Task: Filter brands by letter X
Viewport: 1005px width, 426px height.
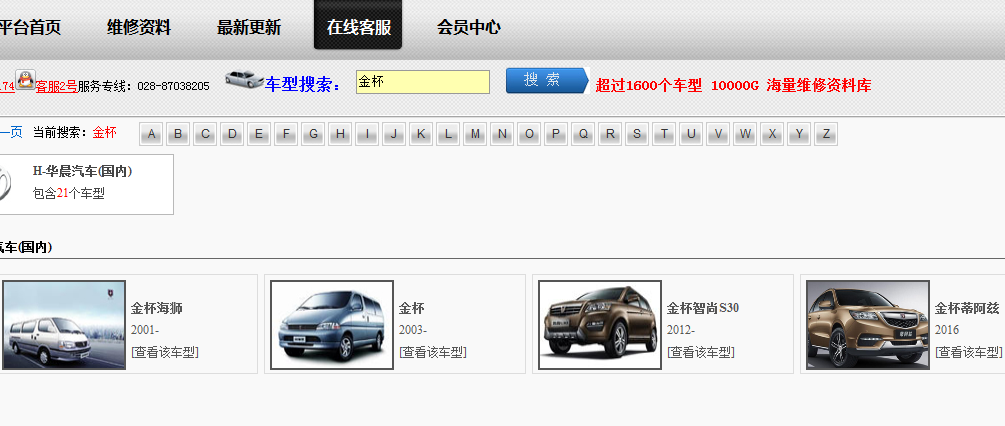Action: pyautogui.click(x=772, y=135)
